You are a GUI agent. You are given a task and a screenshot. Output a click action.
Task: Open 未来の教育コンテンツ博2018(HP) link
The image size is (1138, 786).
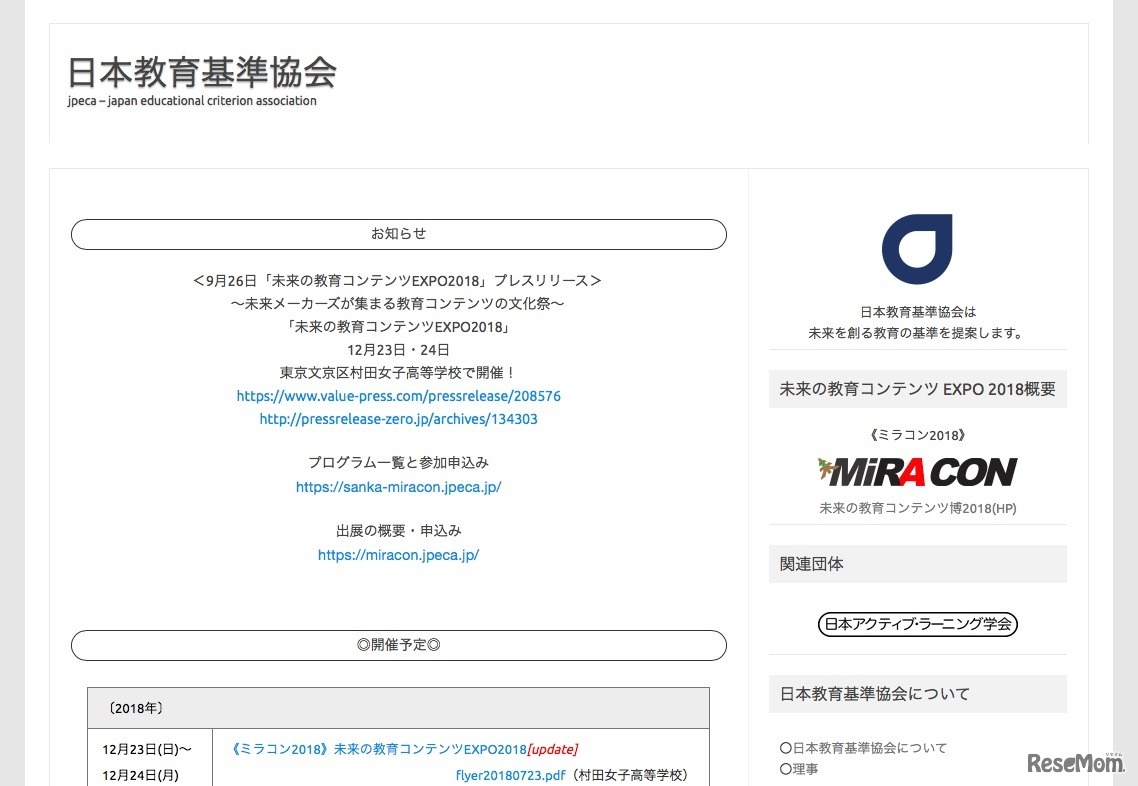tap(917, 509)
